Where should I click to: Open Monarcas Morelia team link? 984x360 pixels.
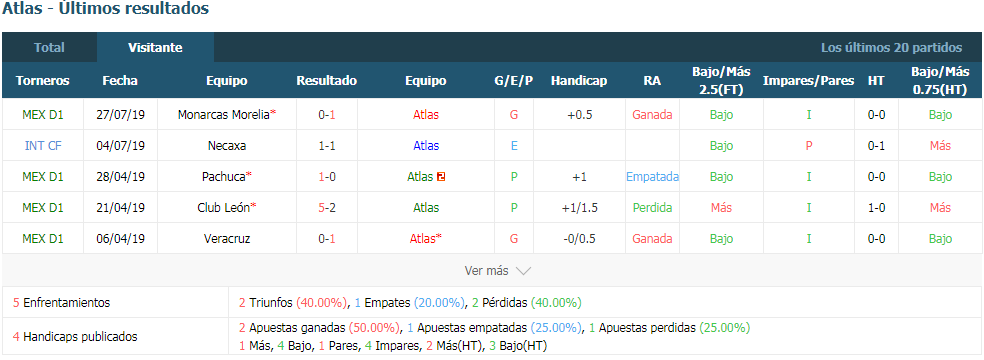pyautogui.click(x=224, y=115)
